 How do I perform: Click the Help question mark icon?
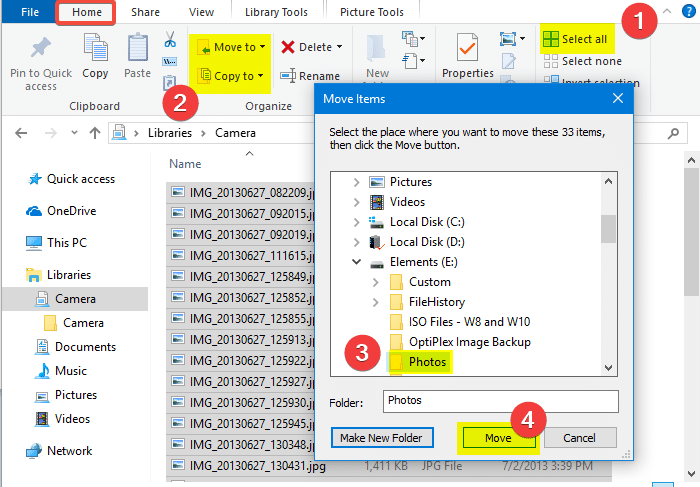pos(688,12)
